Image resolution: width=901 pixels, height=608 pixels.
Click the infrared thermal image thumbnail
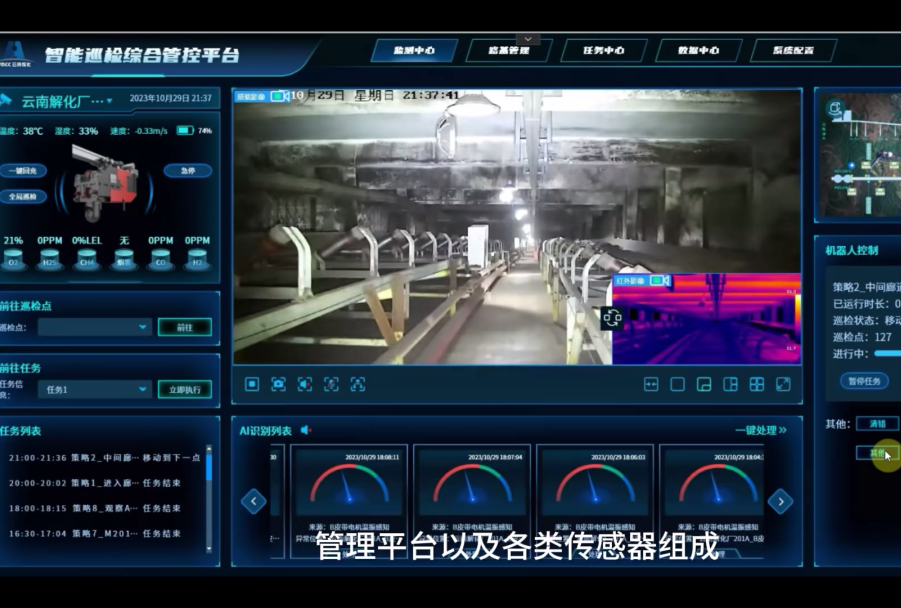click(706, 319)
